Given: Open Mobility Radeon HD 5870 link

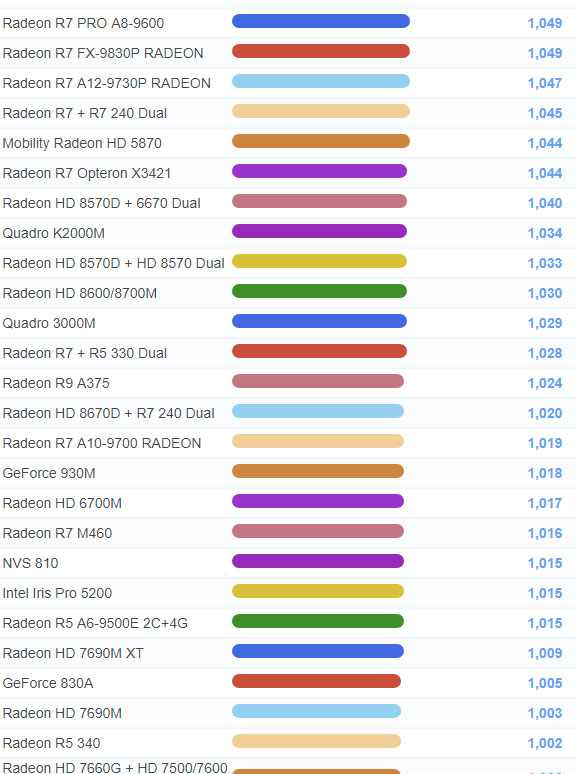Looking at the screenshot, I should point(82,143).
